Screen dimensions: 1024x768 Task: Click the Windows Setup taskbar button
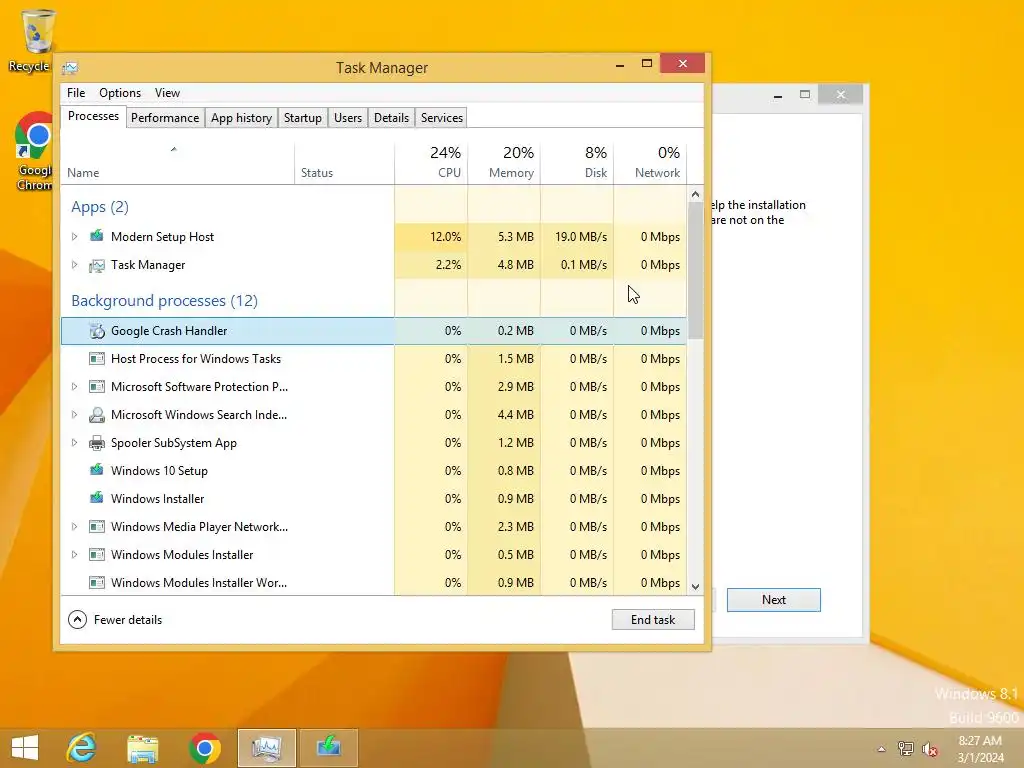pyautogui.click(x=328, y=748)
